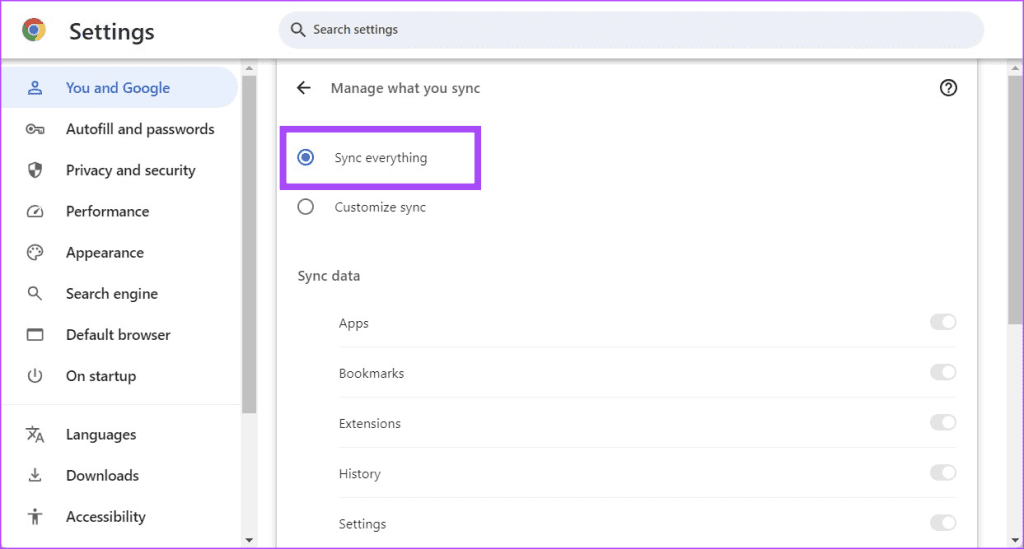Open Performance settings
The width and height of the screenshot is (1024, 549).
(x=121, y=211)
